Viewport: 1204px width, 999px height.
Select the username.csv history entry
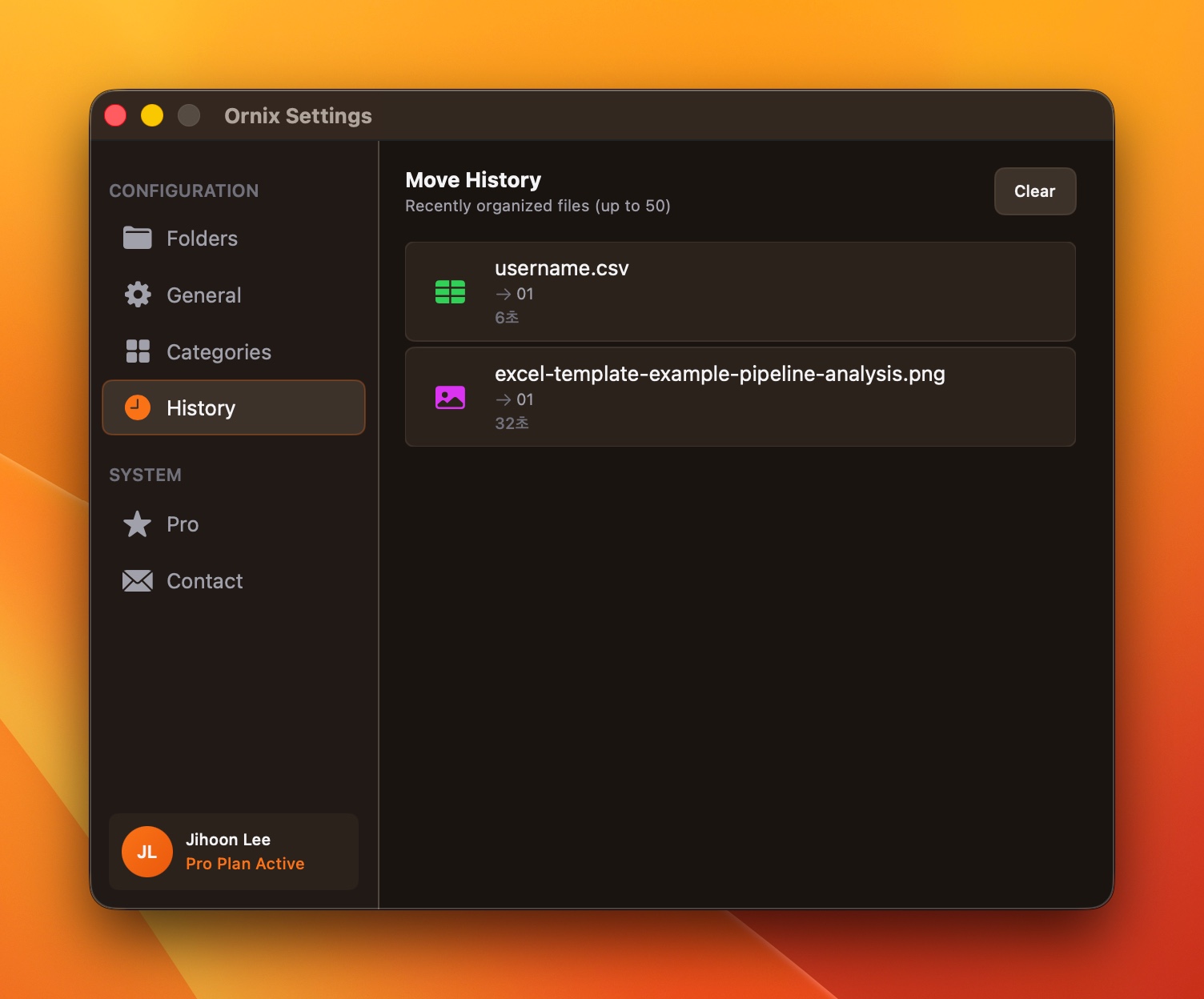tap(740, 291)
